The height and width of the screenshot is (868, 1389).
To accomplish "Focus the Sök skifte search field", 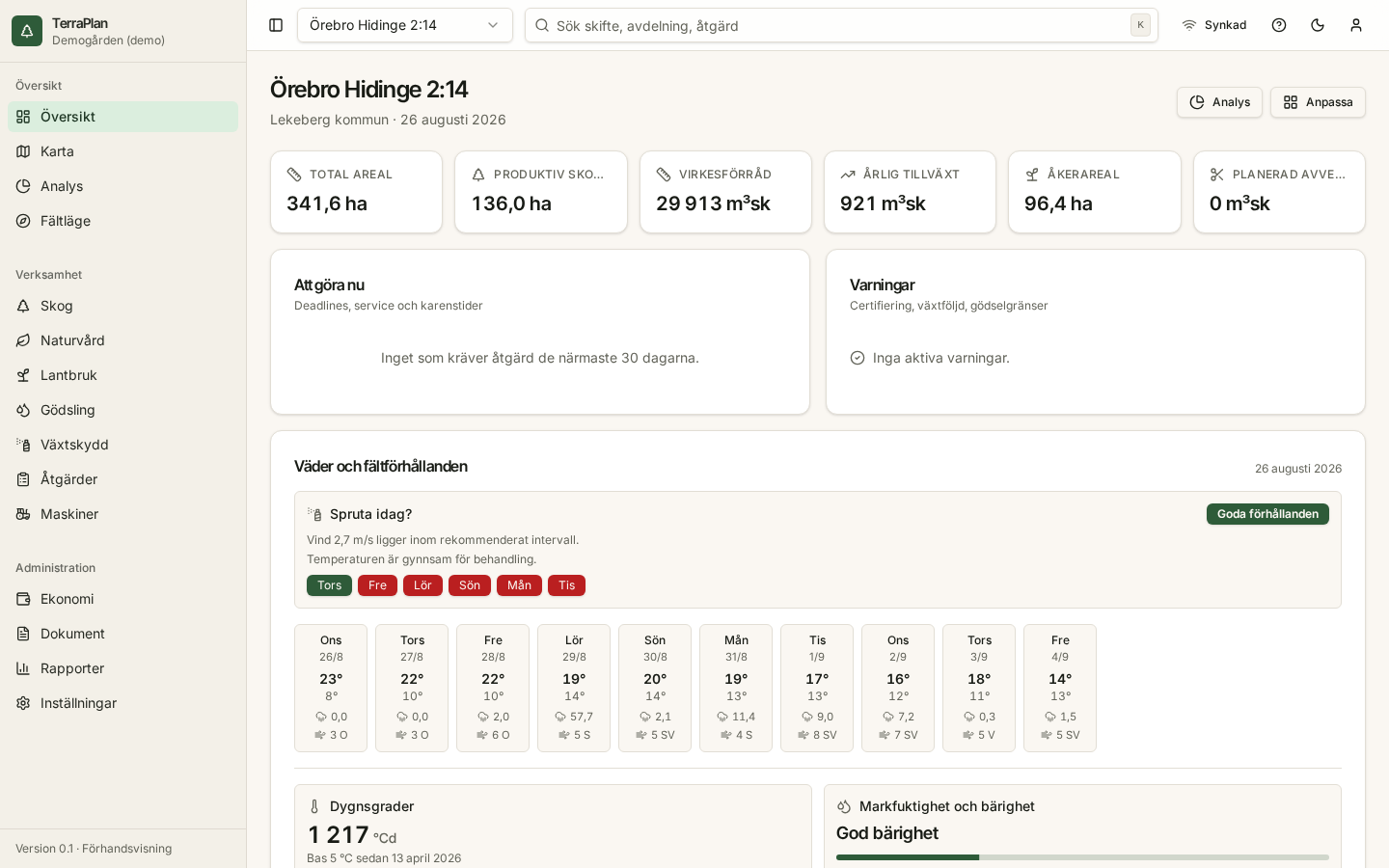I will click(x=841, y=25).
